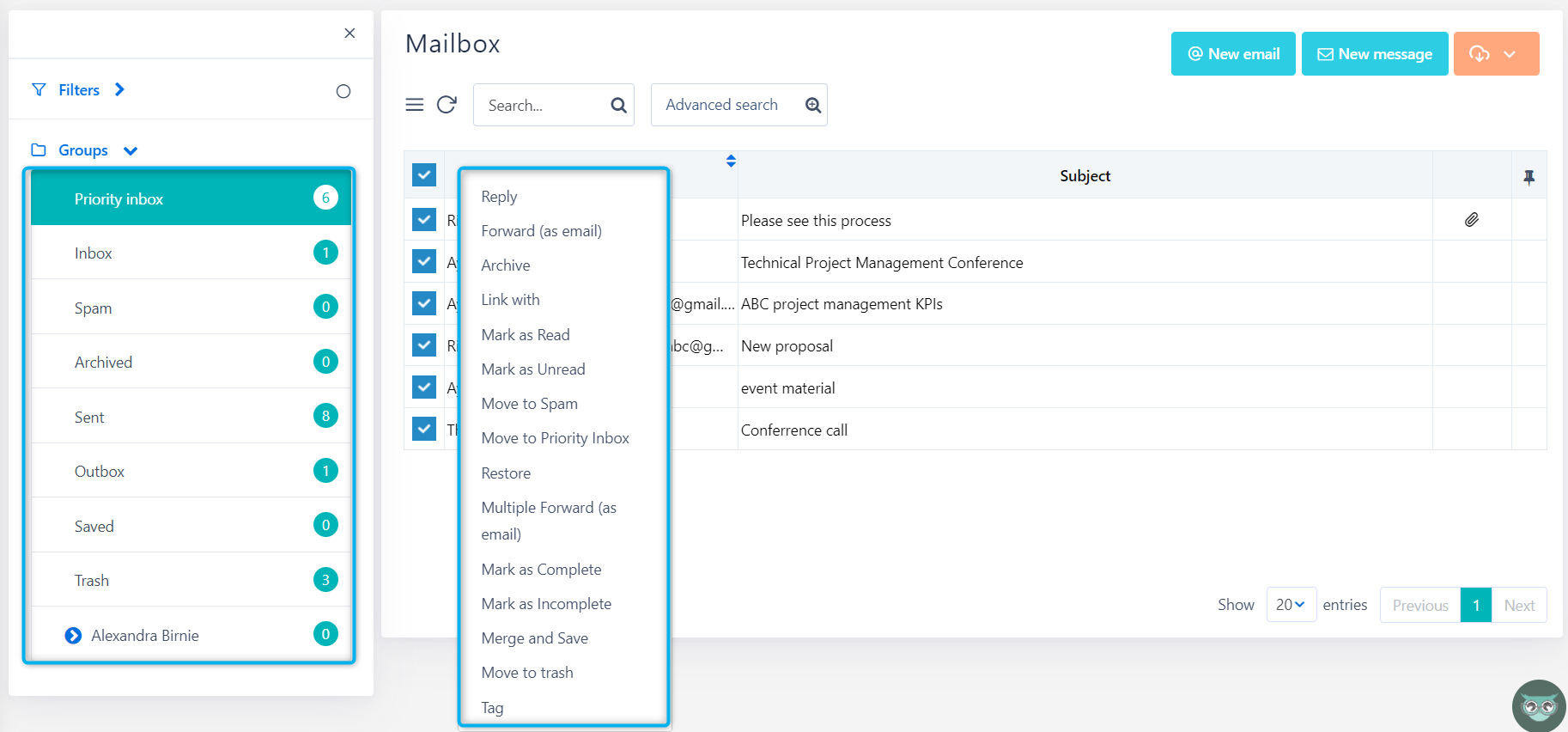Screen dimensions: 1568x732
Task: Choose Merge and Save
Action: (534, 638)
